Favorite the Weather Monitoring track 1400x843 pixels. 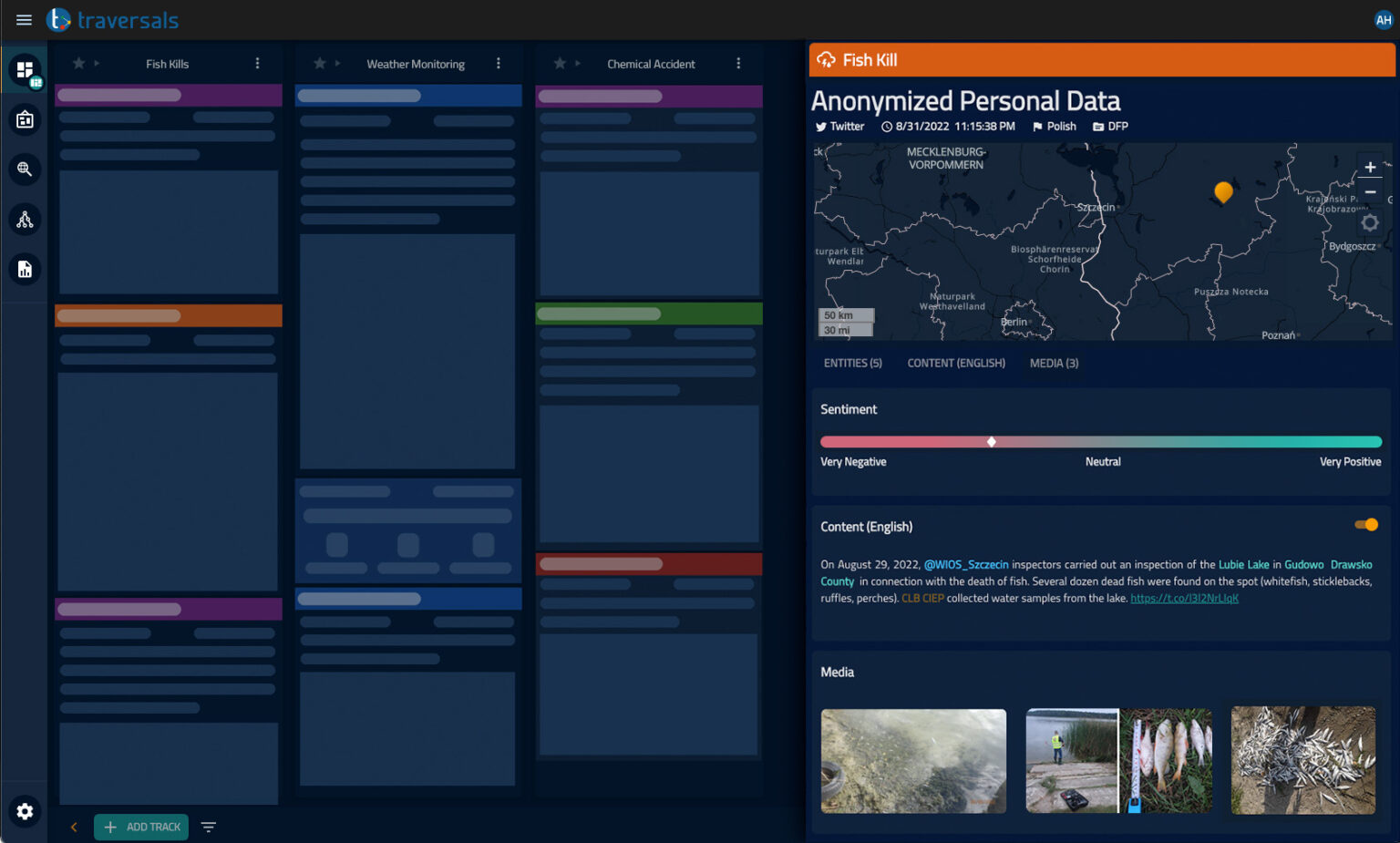click(x=319, y=64)
